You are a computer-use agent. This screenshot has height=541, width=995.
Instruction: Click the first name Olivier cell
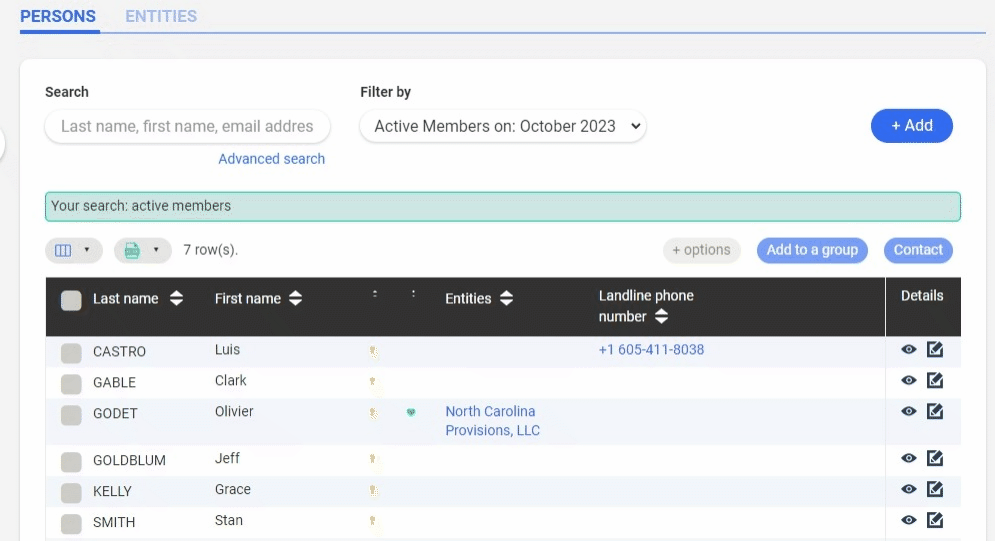(x=234, y=412)
